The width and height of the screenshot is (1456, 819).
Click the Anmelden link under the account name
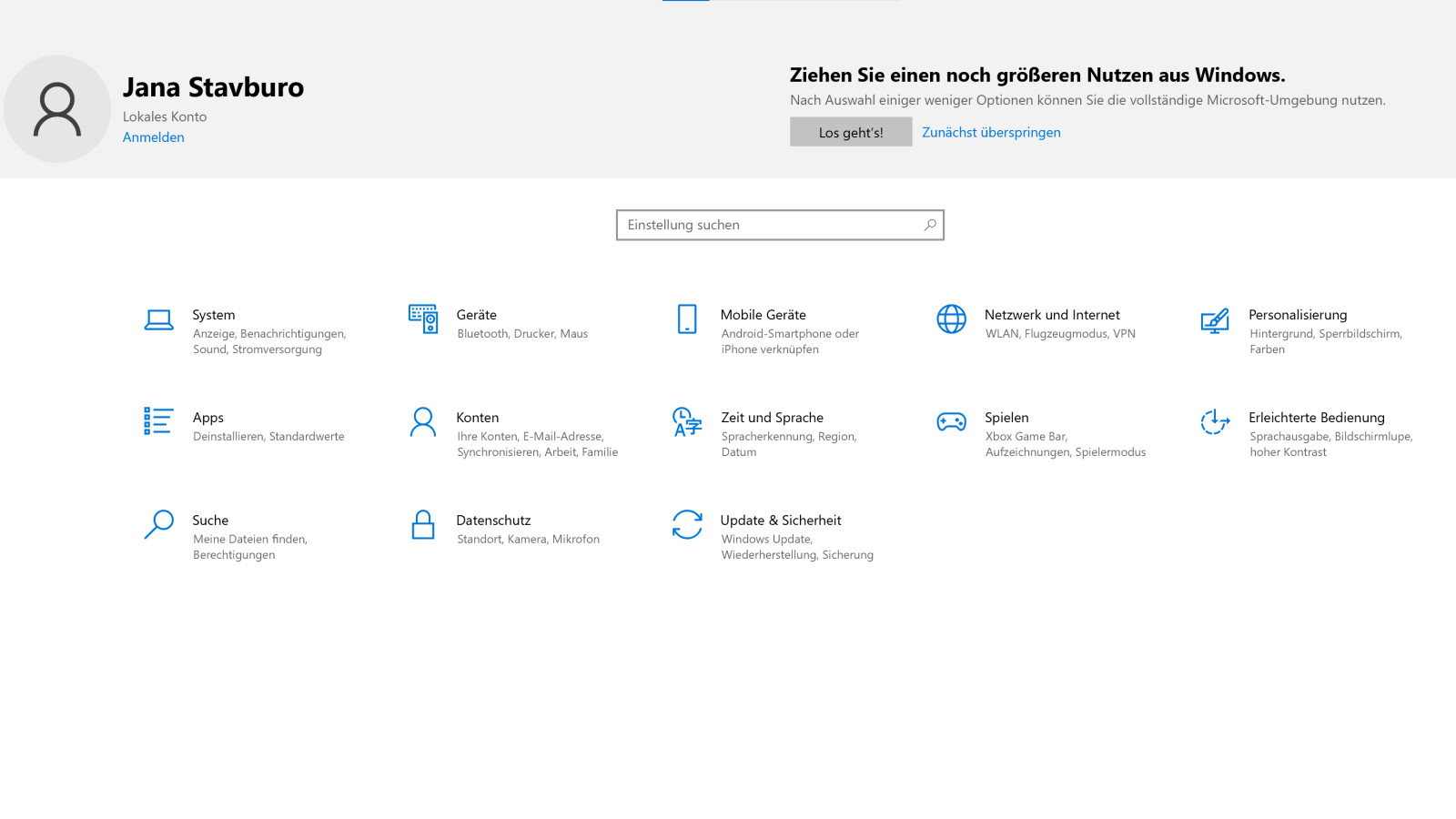click(x=154, y=137)
